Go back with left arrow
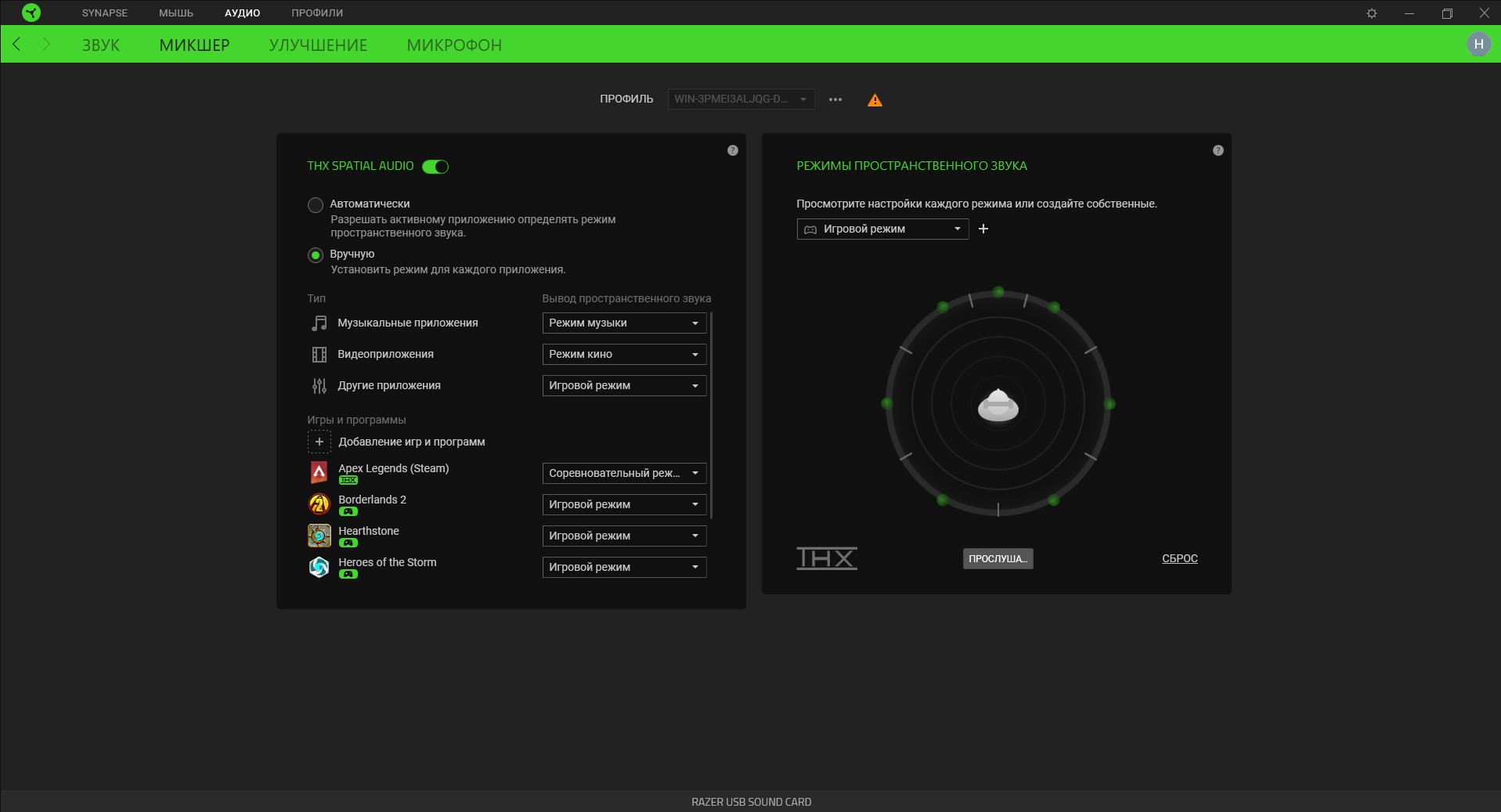This screenshot has width=1501, height=812. tap(16, 45)
